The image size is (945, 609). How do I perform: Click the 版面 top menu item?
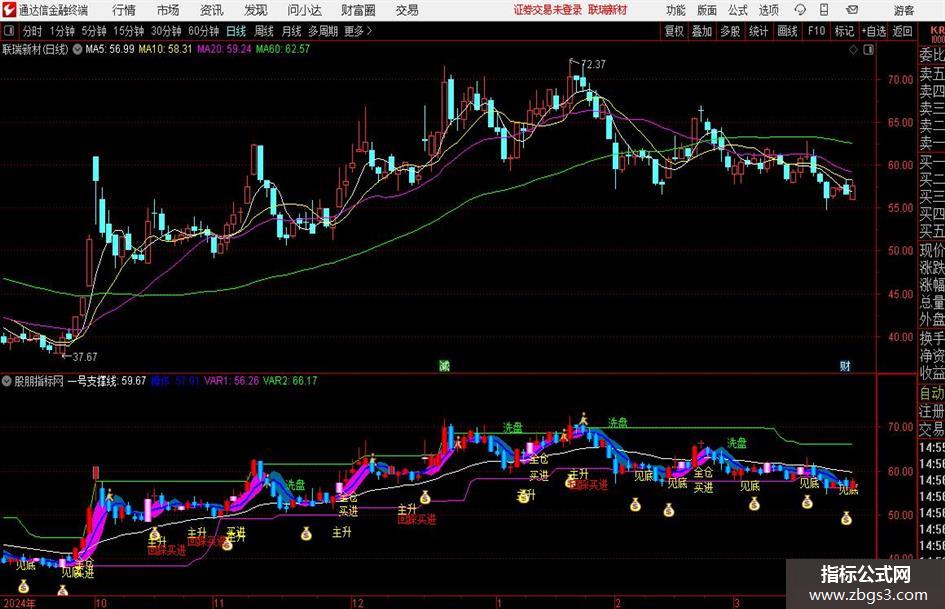point(707,10)
